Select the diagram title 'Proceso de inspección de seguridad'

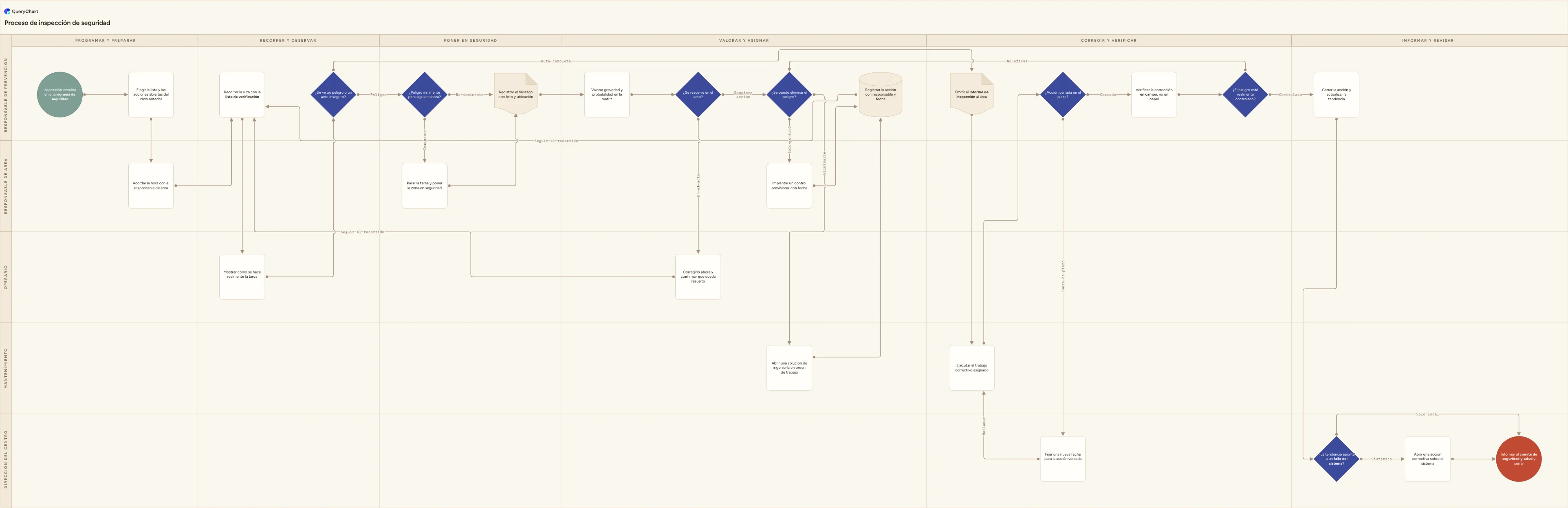(x=57, y=23)
